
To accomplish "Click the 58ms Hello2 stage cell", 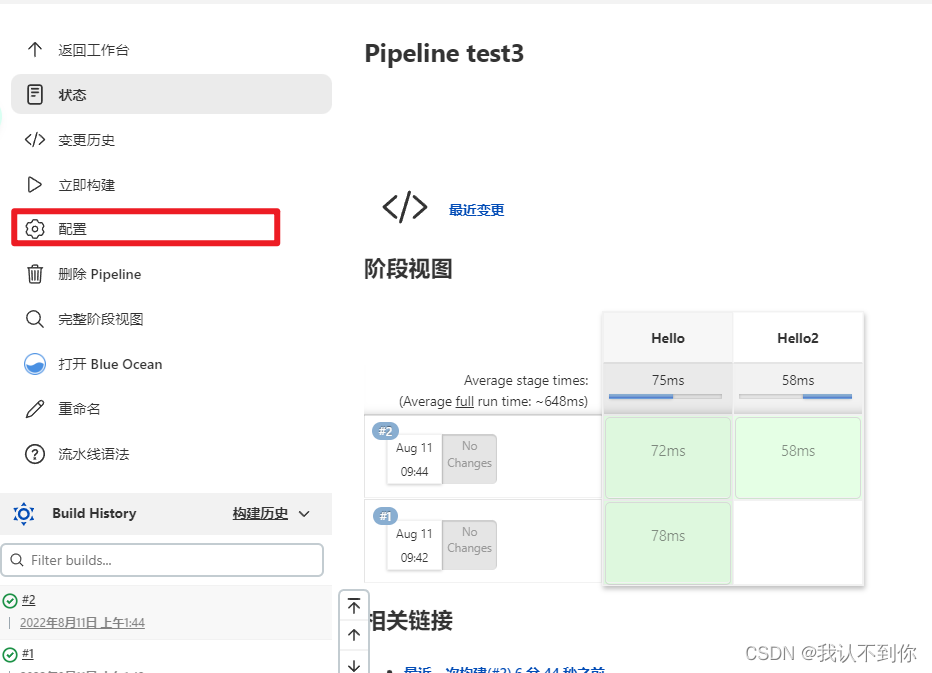I will tap(797, 452).
